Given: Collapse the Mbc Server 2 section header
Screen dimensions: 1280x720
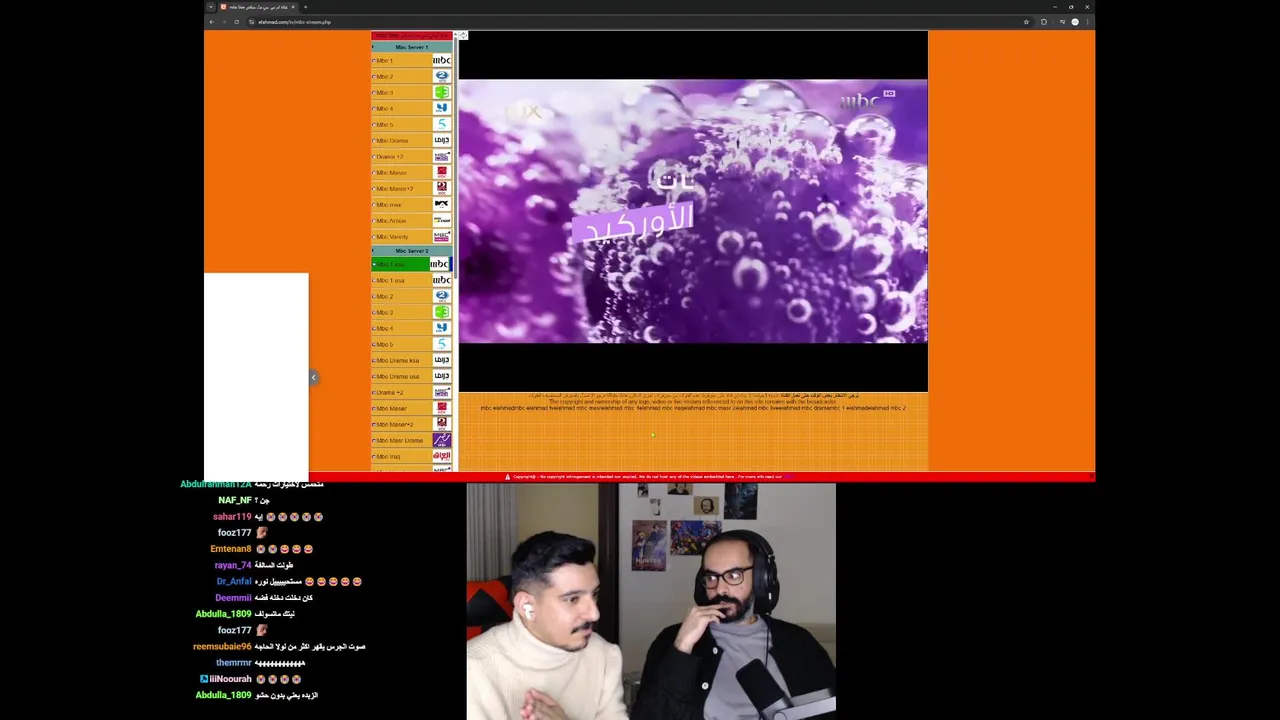Looking at the screenshot, I should (x=411, y=251).
